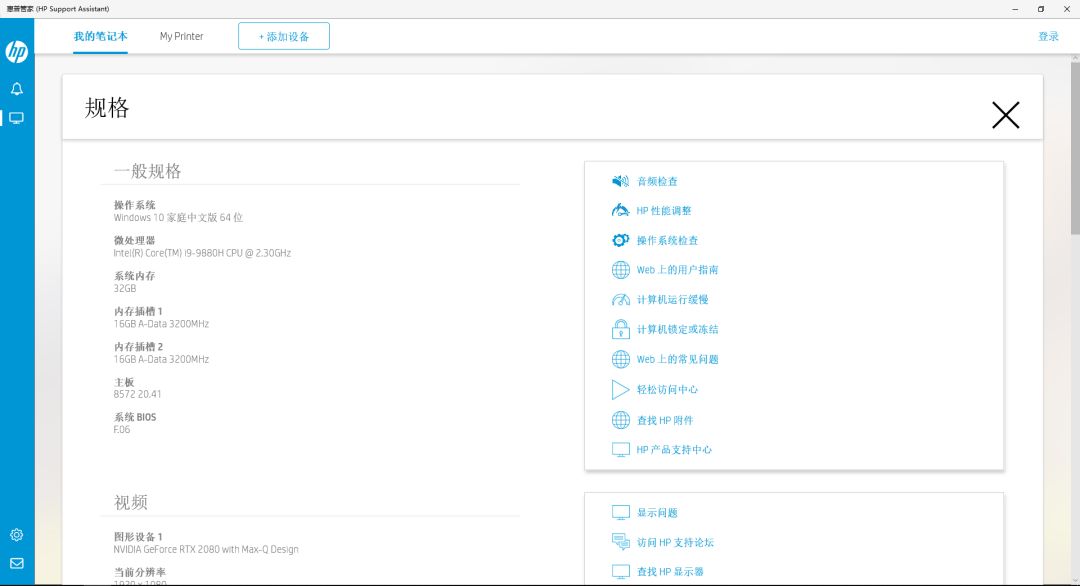Switch to 我的笔记本 tab
The height and width of the screenshot is (586, 1080).
pos(101,36)
